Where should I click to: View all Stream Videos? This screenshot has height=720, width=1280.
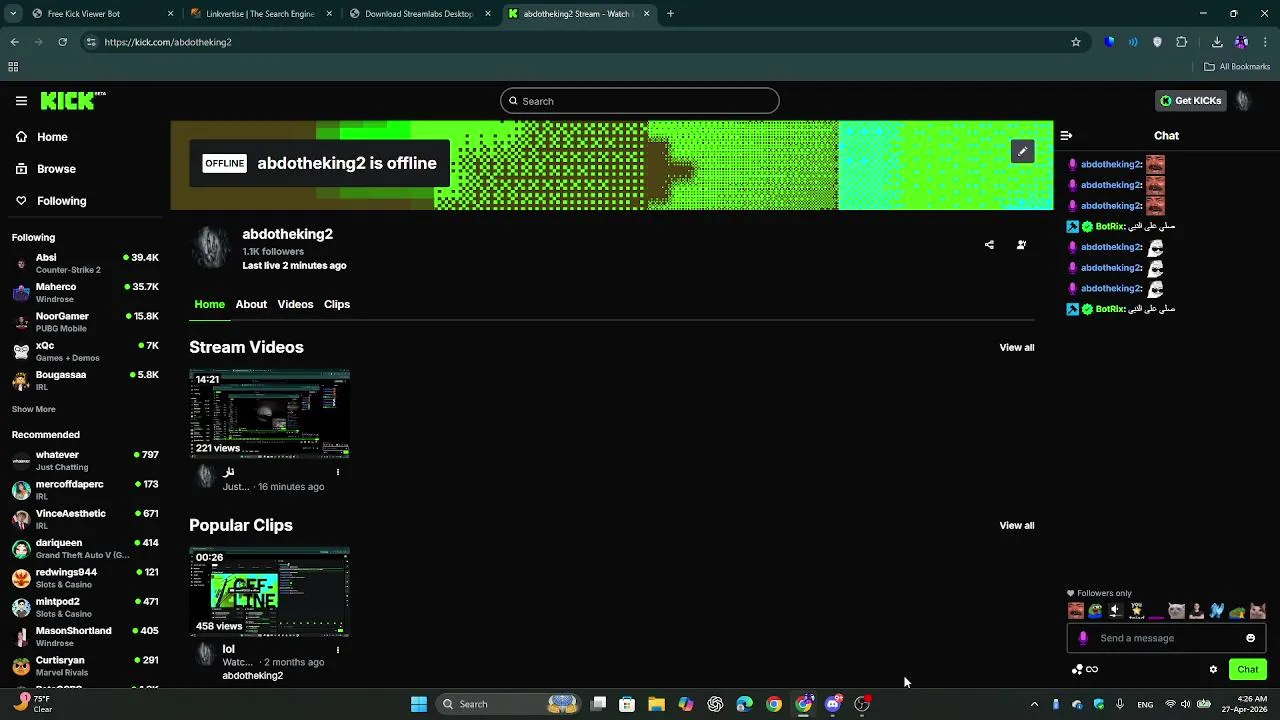pos(1017,347)
